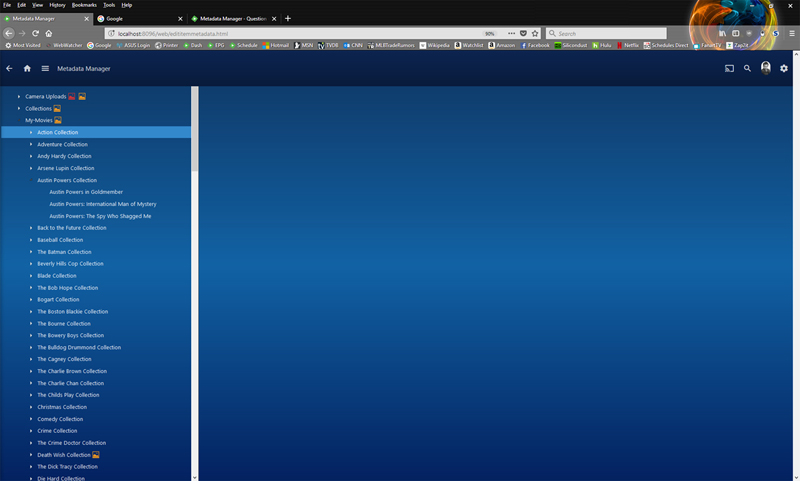Switch to the Metadata Manager - Question tab
Viewport: 800px width, 481px height.
[234, 18]
